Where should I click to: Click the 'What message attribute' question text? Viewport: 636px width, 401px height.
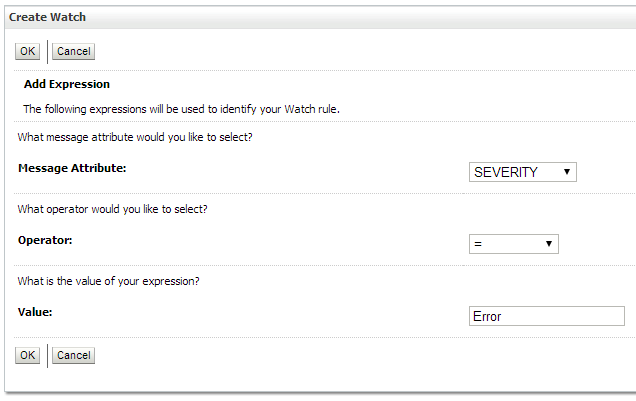pyautogui.click(x=135, y=137)
